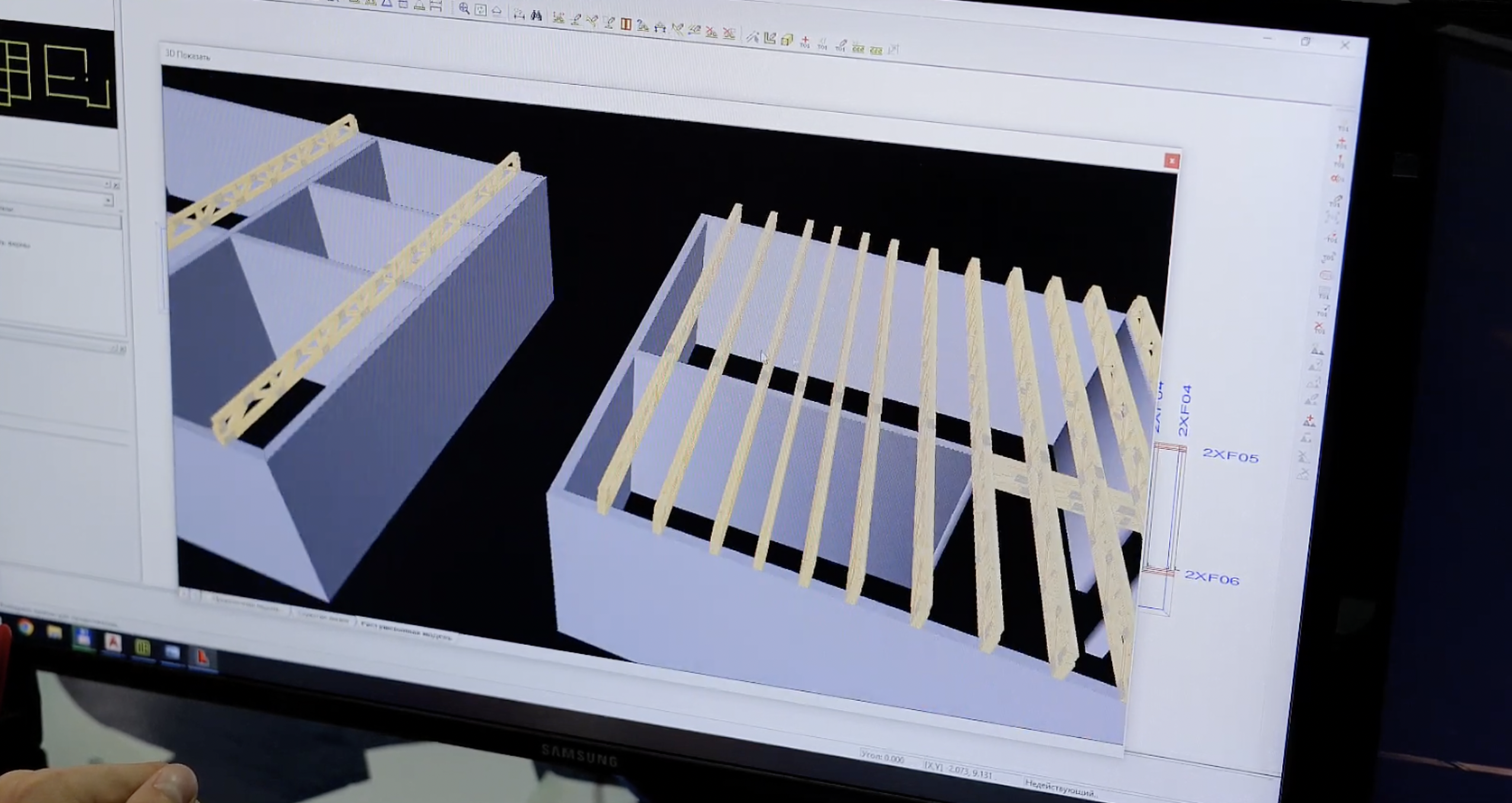Image resolution: width=1512 pixels, height=803 pixels.
Task: Click the red X T01 icon in right toolbar
Action: pyautogui.click(x=1319, y=327)
